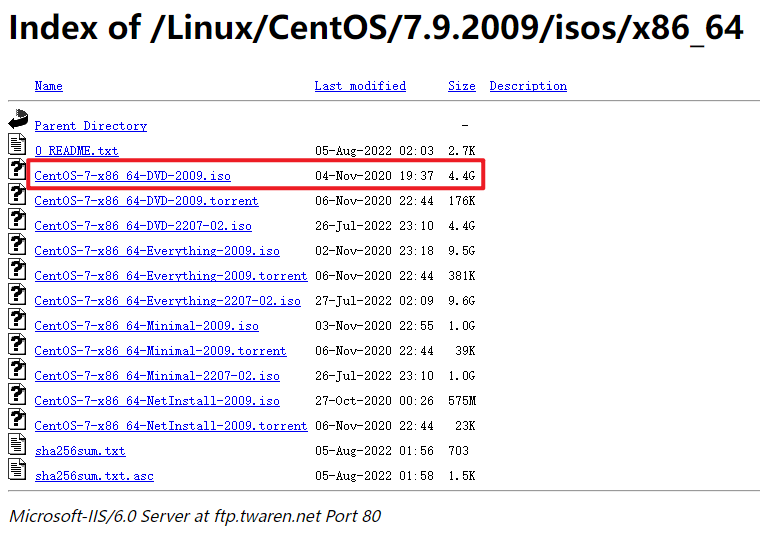Download CentOS-7-x86_64-Everything-2207-02.iso
The image size is (760, 543).
tap(168, 301)
